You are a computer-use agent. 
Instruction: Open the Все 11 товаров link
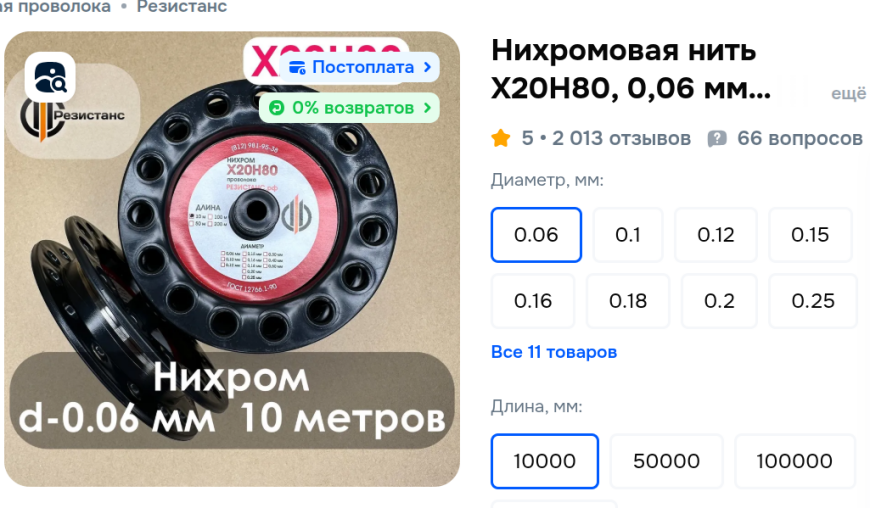[554, 352]
